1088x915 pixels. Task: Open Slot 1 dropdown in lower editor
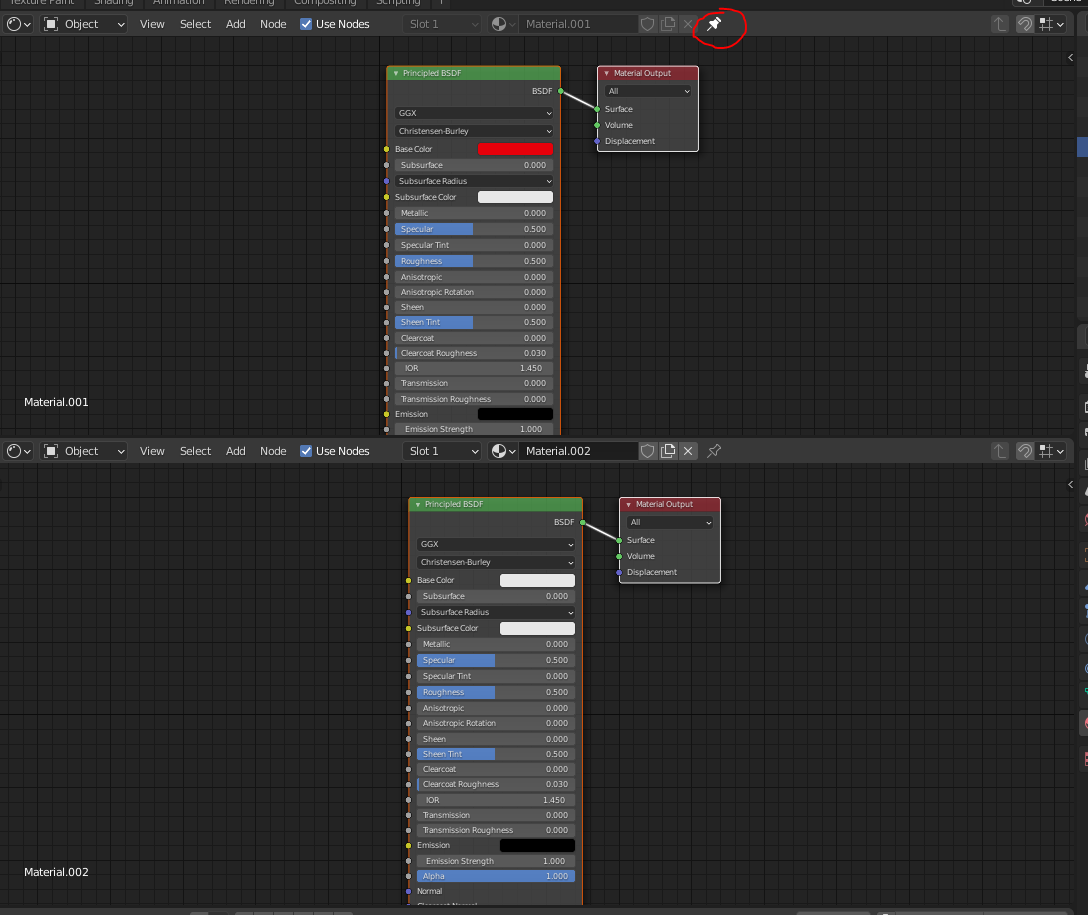443,451
